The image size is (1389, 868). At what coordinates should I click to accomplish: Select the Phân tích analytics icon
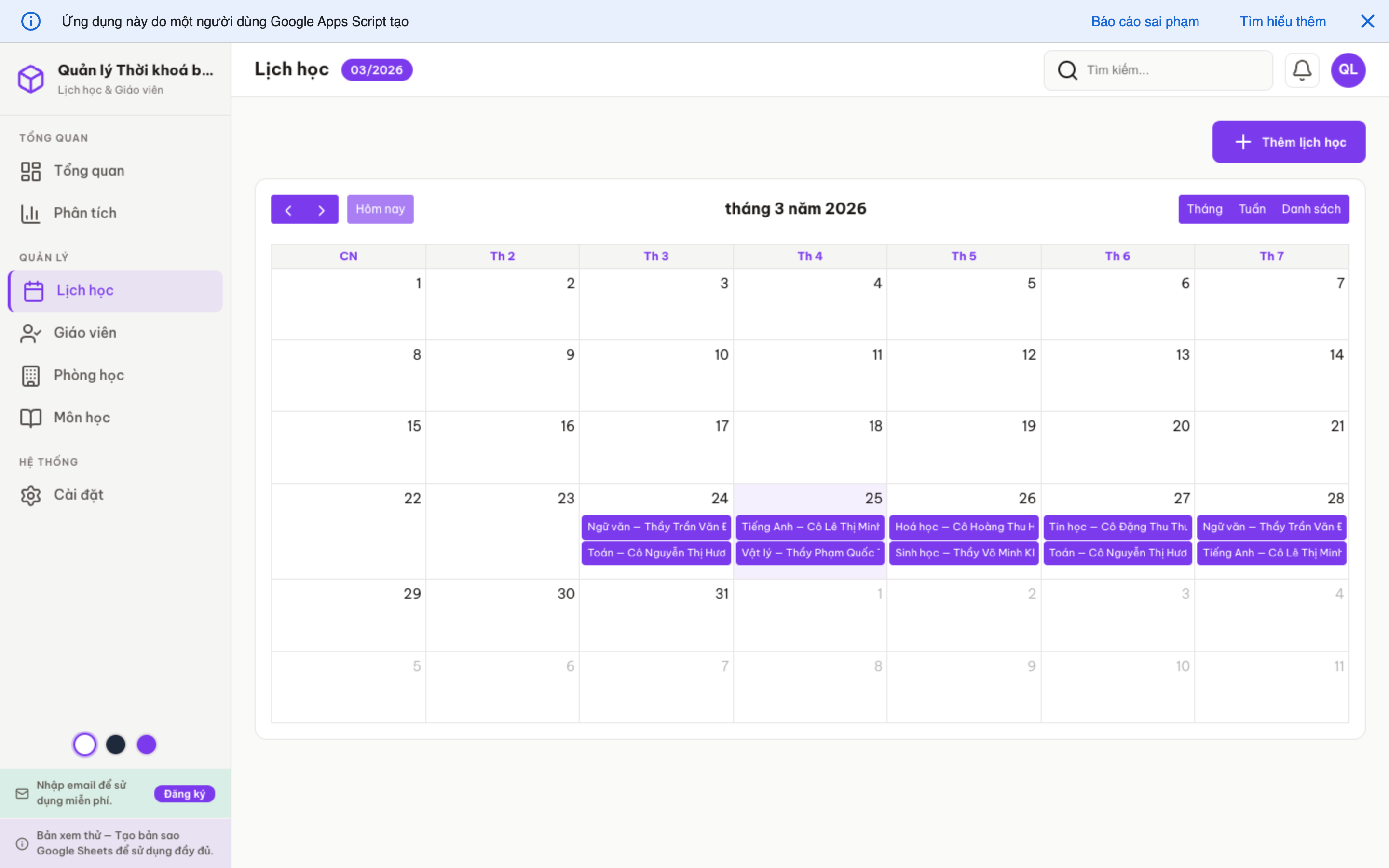[30, 213]
